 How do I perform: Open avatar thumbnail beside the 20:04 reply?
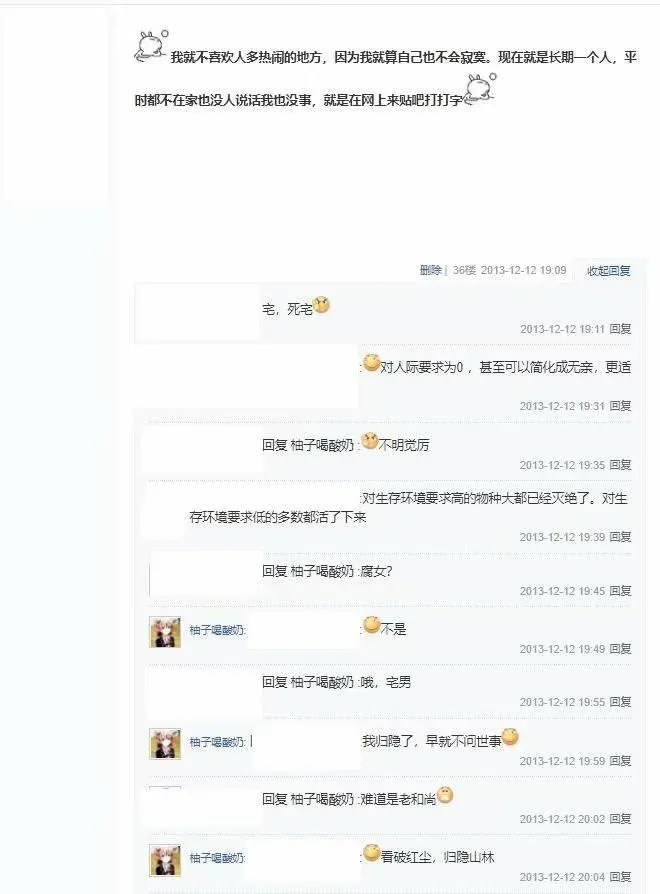(x=165, y=860)
